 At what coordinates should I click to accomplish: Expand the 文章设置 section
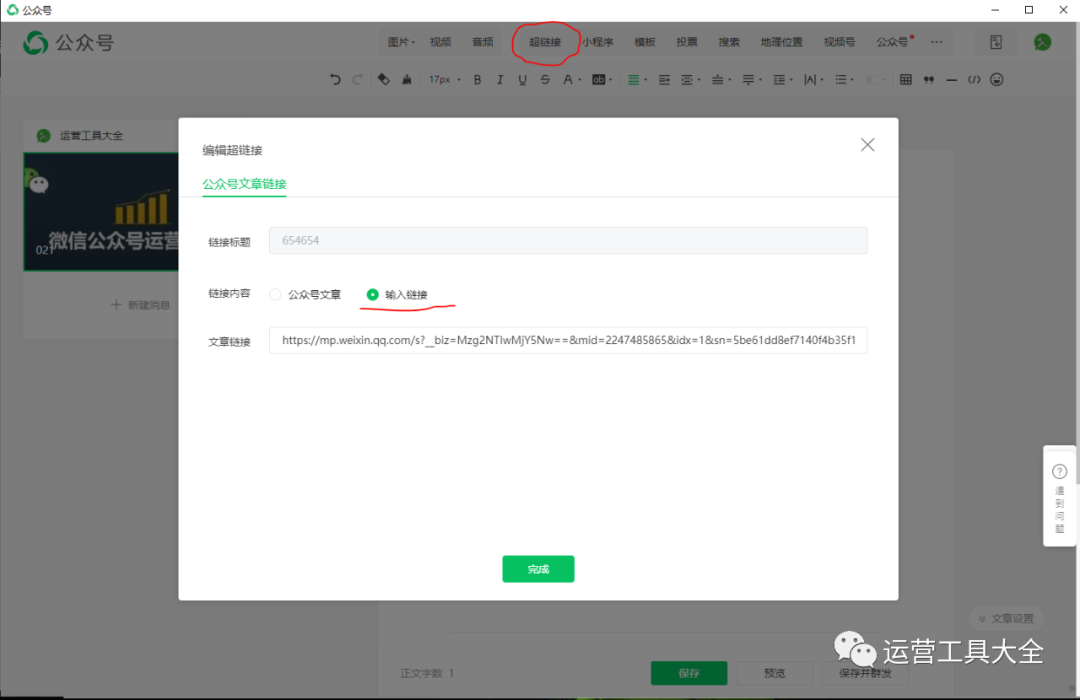[x=1006, y=619]
